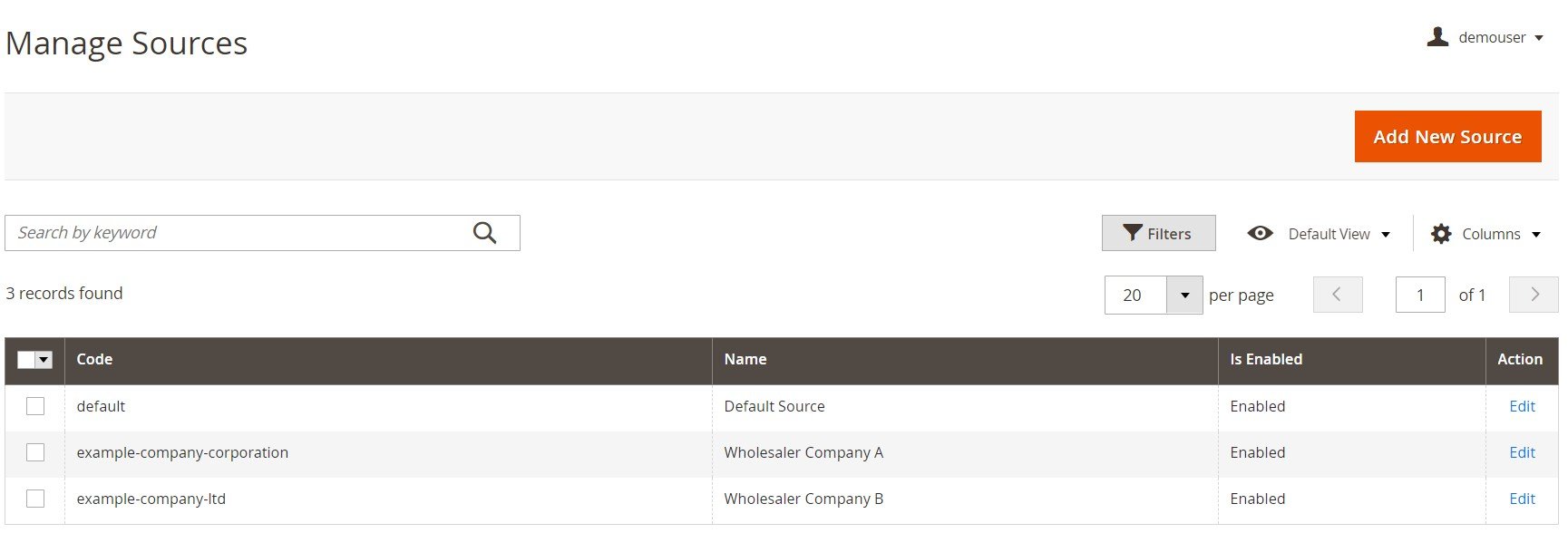Open the mass-select dropdown in table header

(x=44, y=360)
